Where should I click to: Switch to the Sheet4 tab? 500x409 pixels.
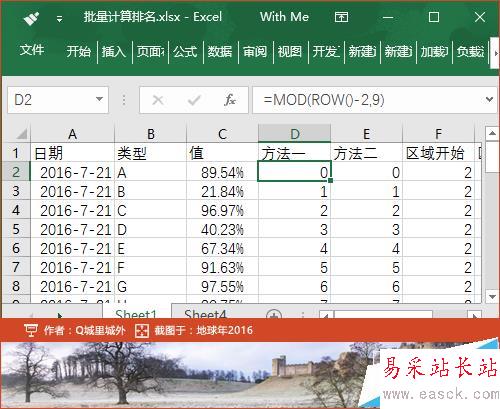click(x=205, y=313)
